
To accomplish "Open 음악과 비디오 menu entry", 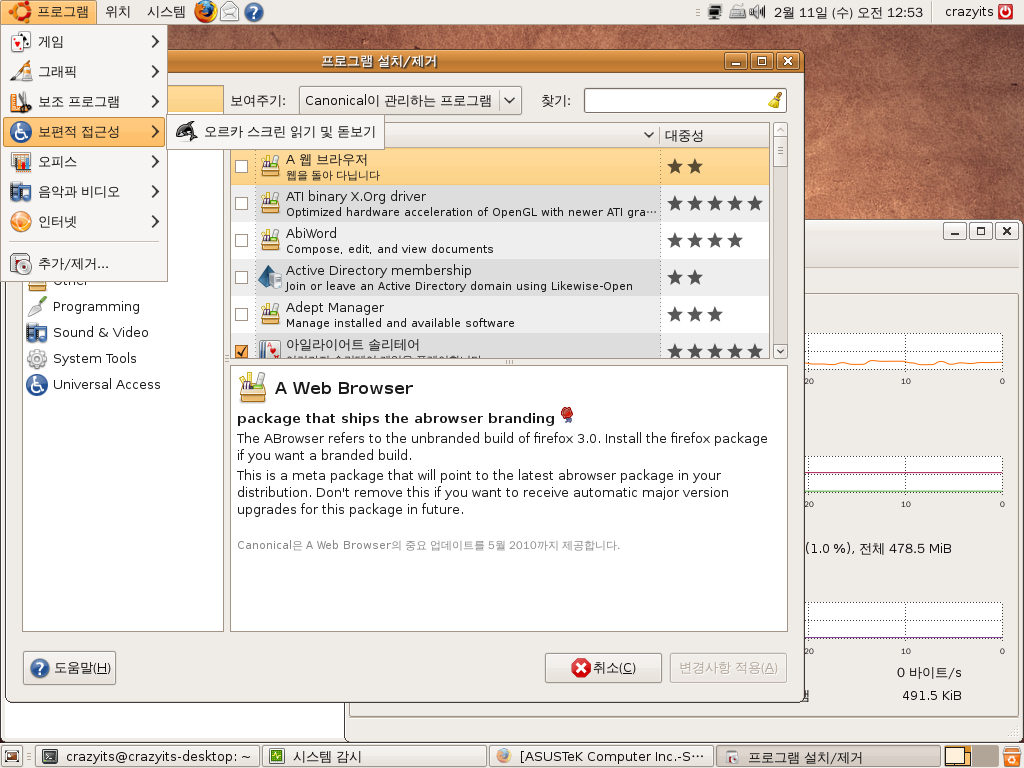I will click(x=84, y=192).
